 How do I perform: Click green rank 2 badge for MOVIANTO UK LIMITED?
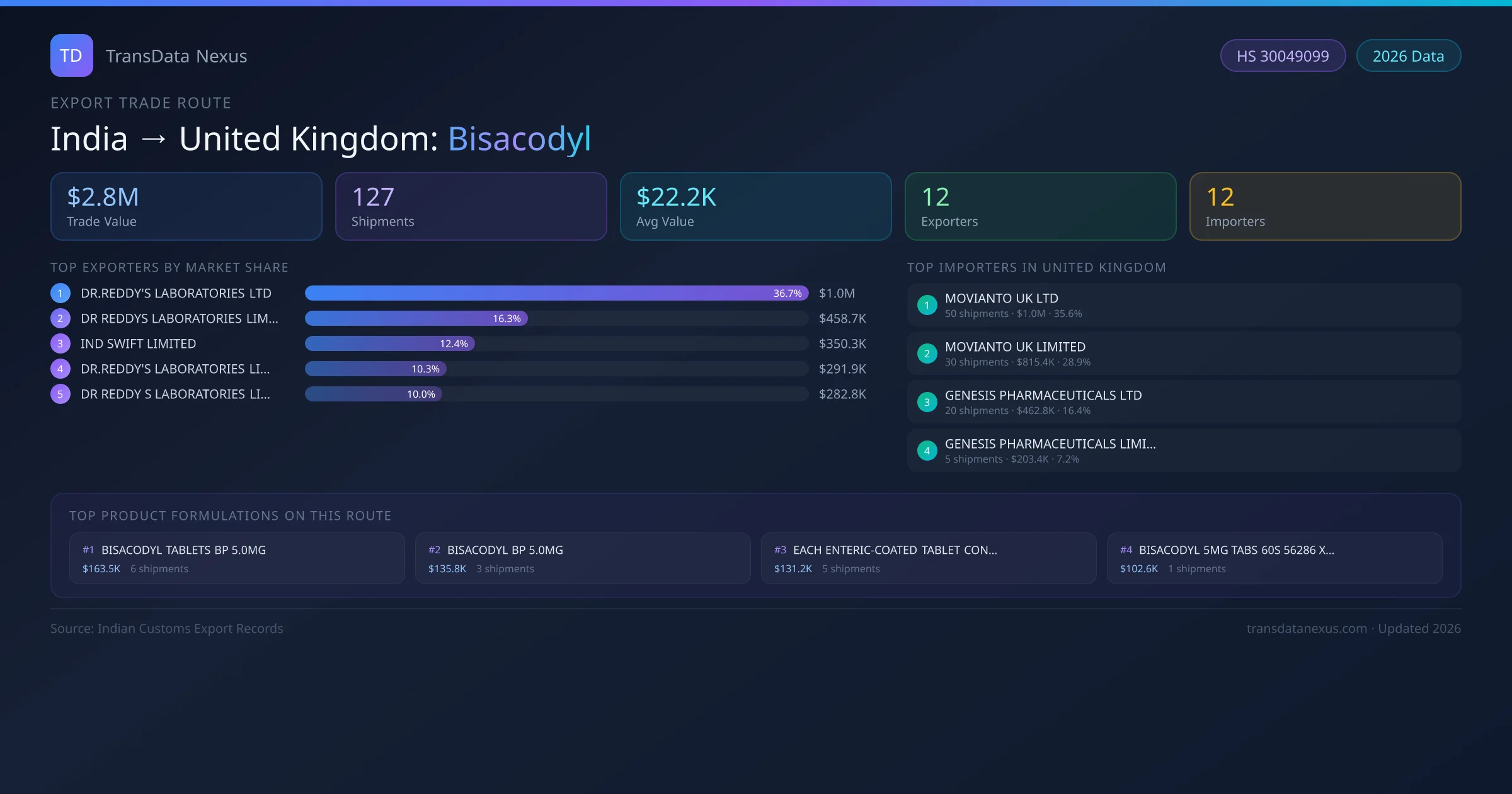(927, 354)
